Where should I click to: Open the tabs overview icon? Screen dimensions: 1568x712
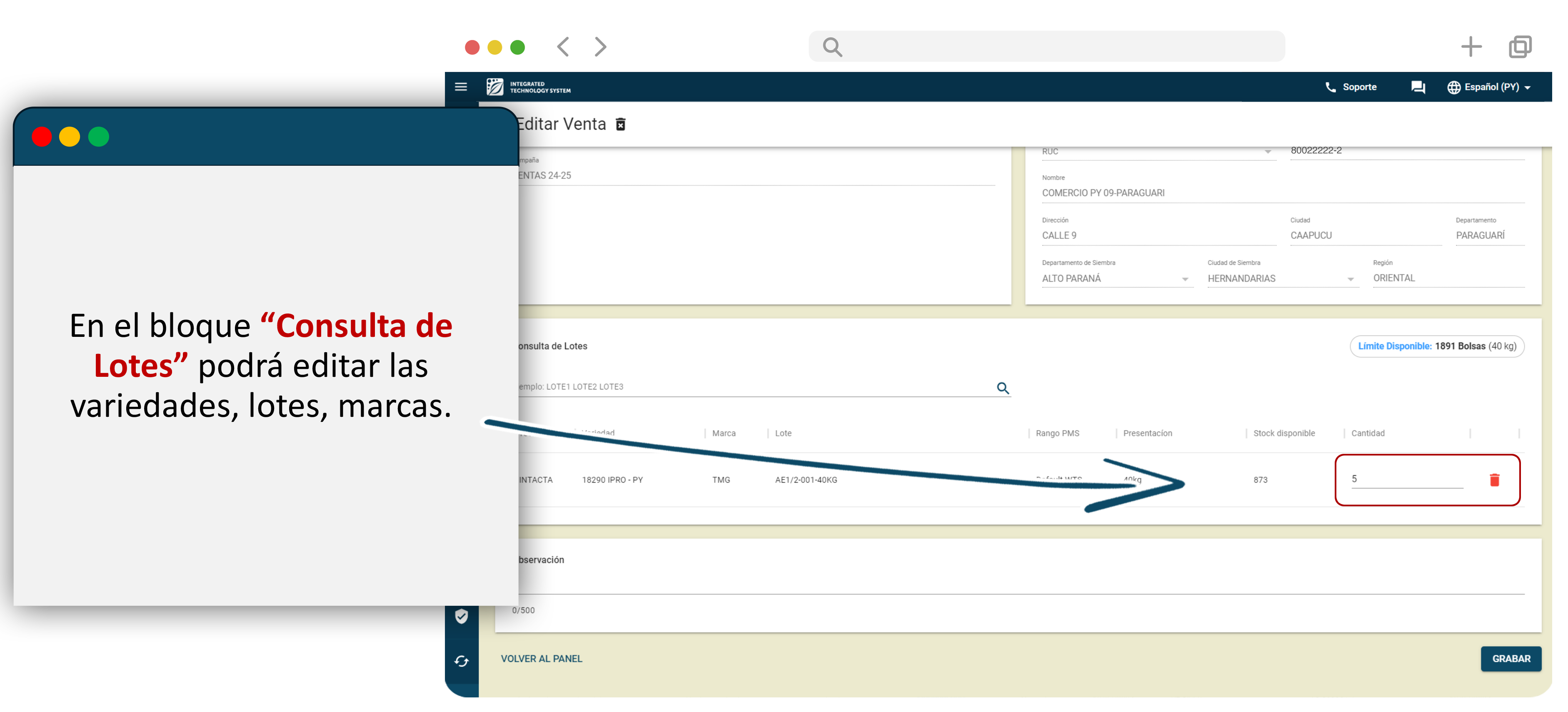coord(1520,47)
